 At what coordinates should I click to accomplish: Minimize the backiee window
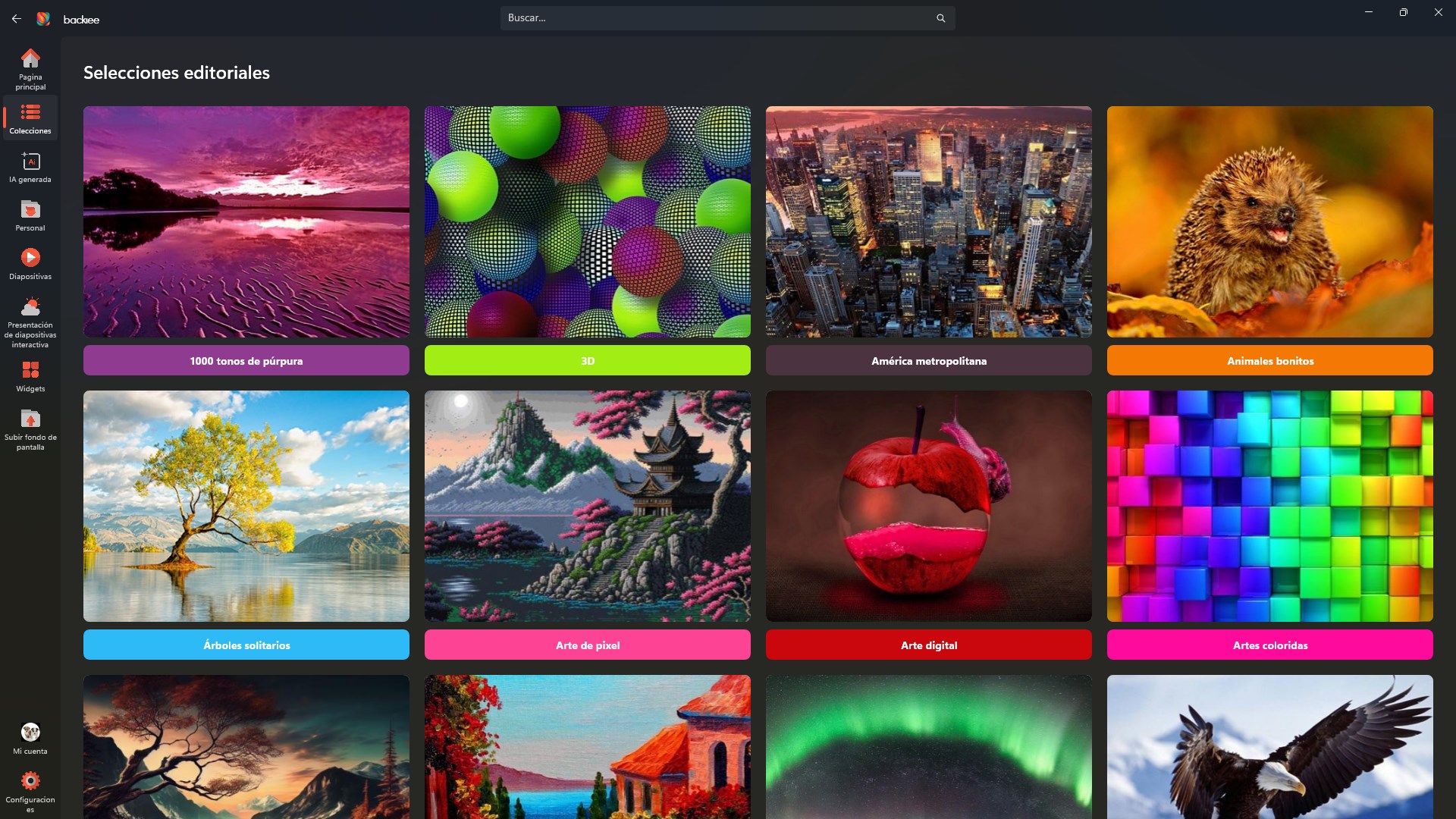(x=1369, y=12)
